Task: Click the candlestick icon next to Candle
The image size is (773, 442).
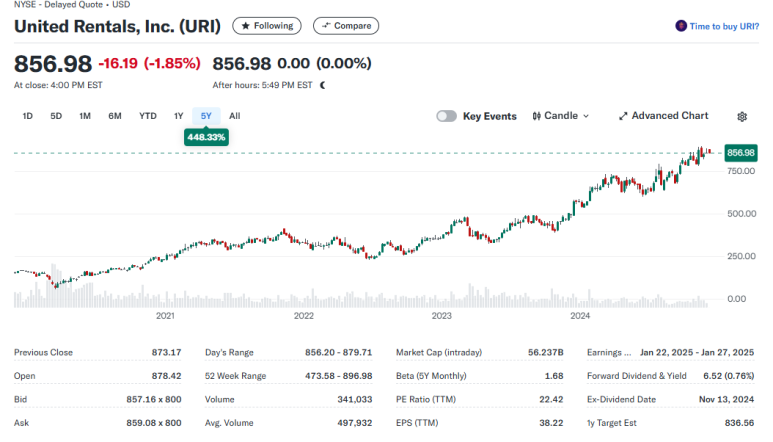Action: tap(536, 116)
